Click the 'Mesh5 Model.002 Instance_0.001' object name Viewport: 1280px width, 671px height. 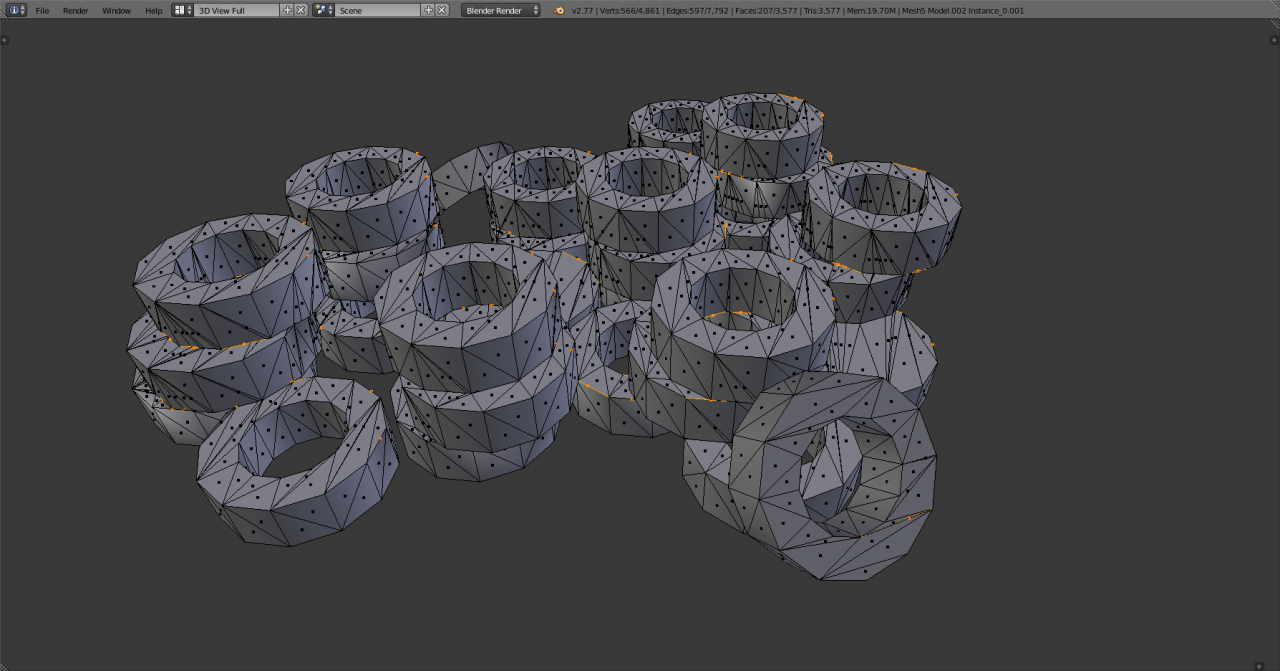[x=963, y=10]
